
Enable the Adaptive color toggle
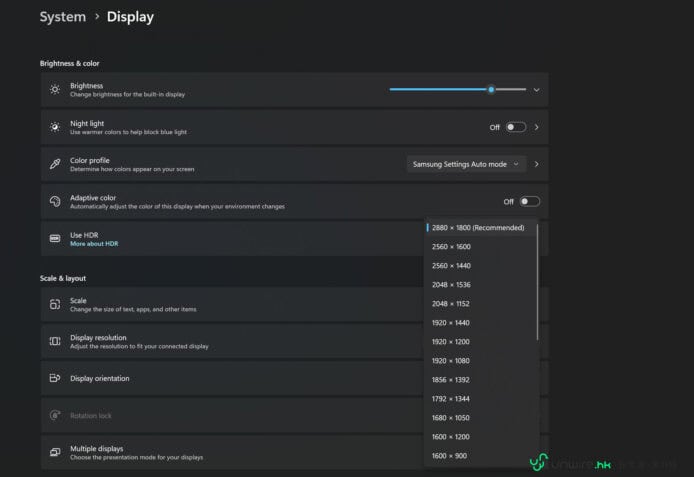coord(528,202)
